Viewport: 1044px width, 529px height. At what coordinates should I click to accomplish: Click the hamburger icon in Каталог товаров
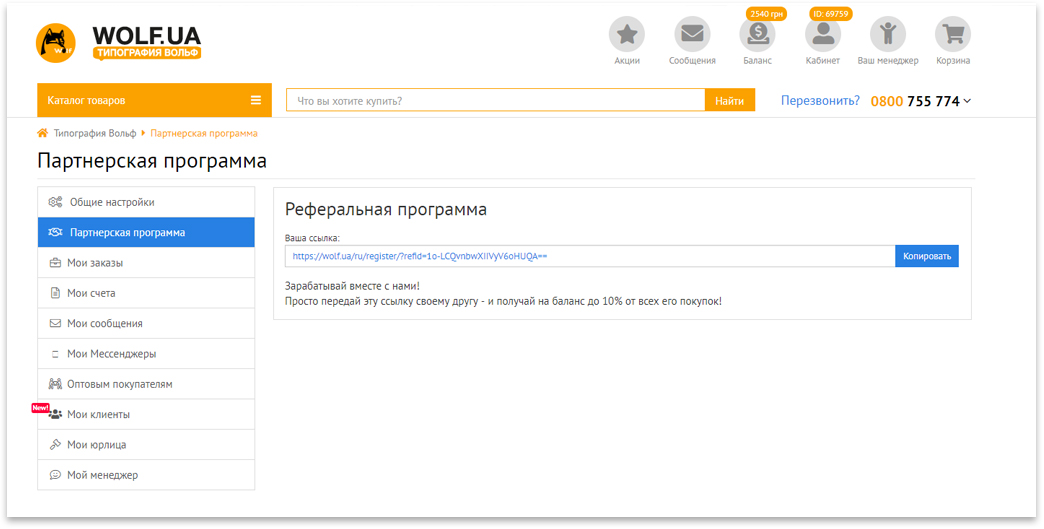click(x=256, y=100)
